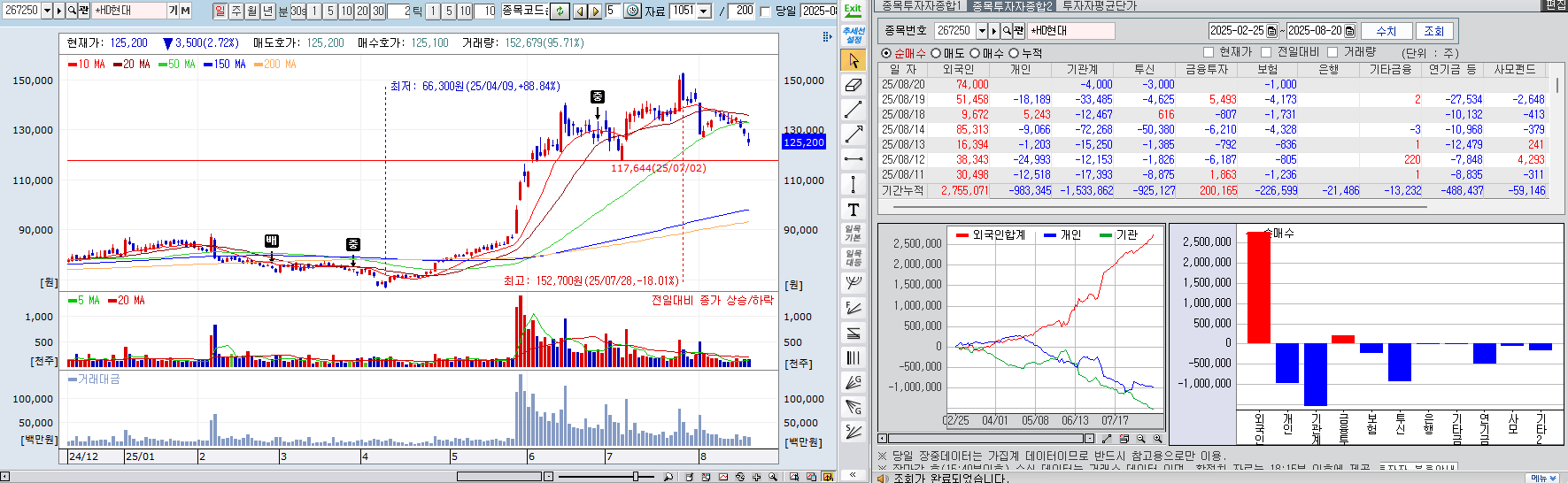
Task: Click the chart layout grid icon top-right
Action: (827, 36)
